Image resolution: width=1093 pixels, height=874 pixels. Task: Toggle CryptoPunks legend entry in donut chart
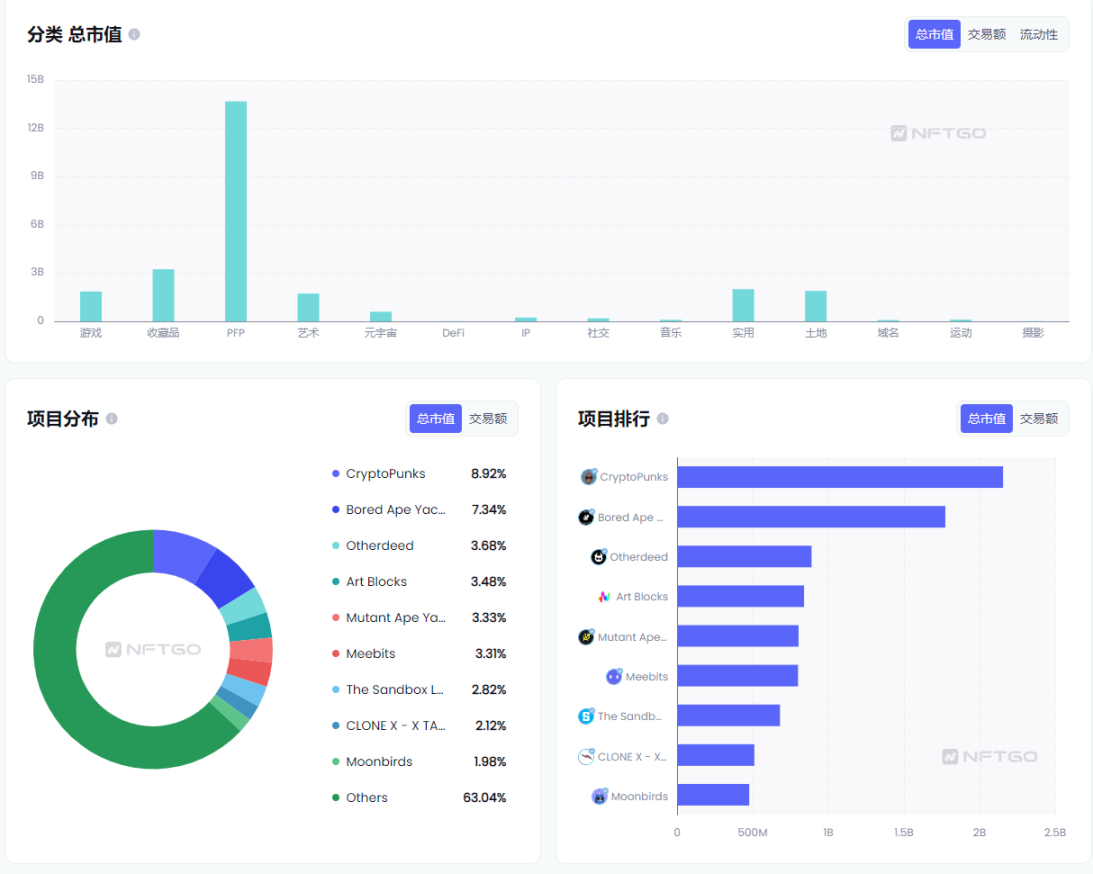tap(385, 474)
